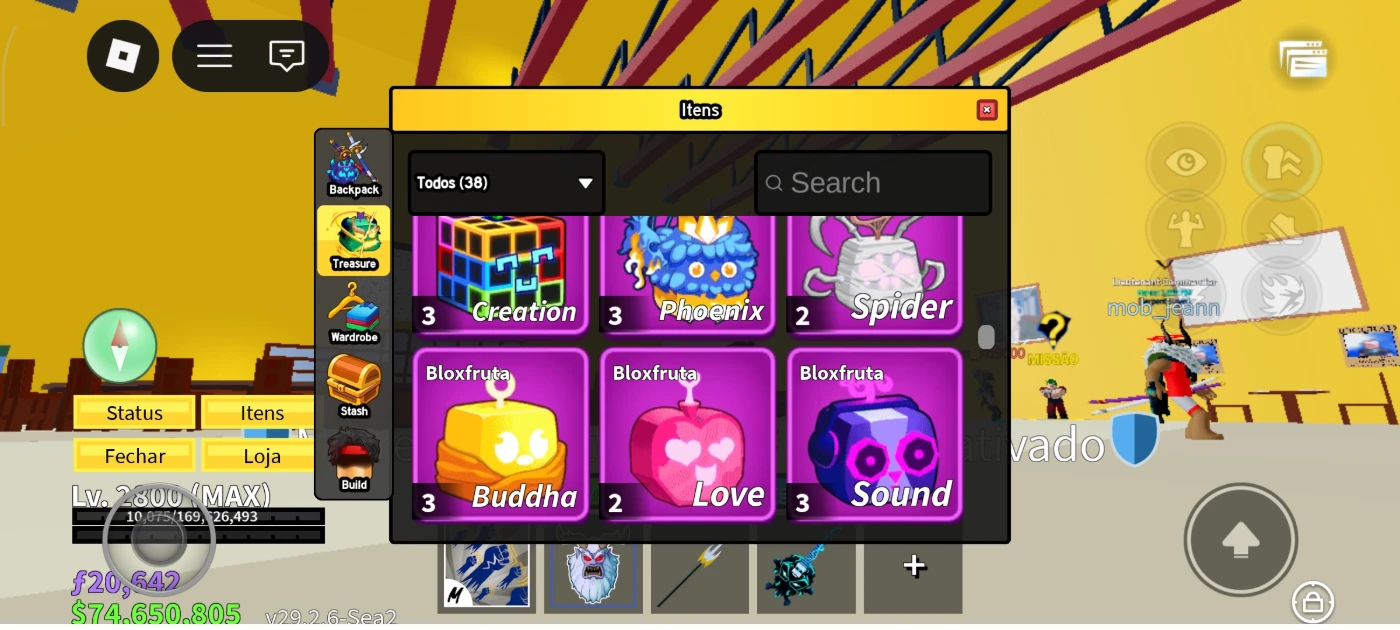Viewport: 1400px width, 630px height.
Task: Click the Search input field
Action: (873, 183)
